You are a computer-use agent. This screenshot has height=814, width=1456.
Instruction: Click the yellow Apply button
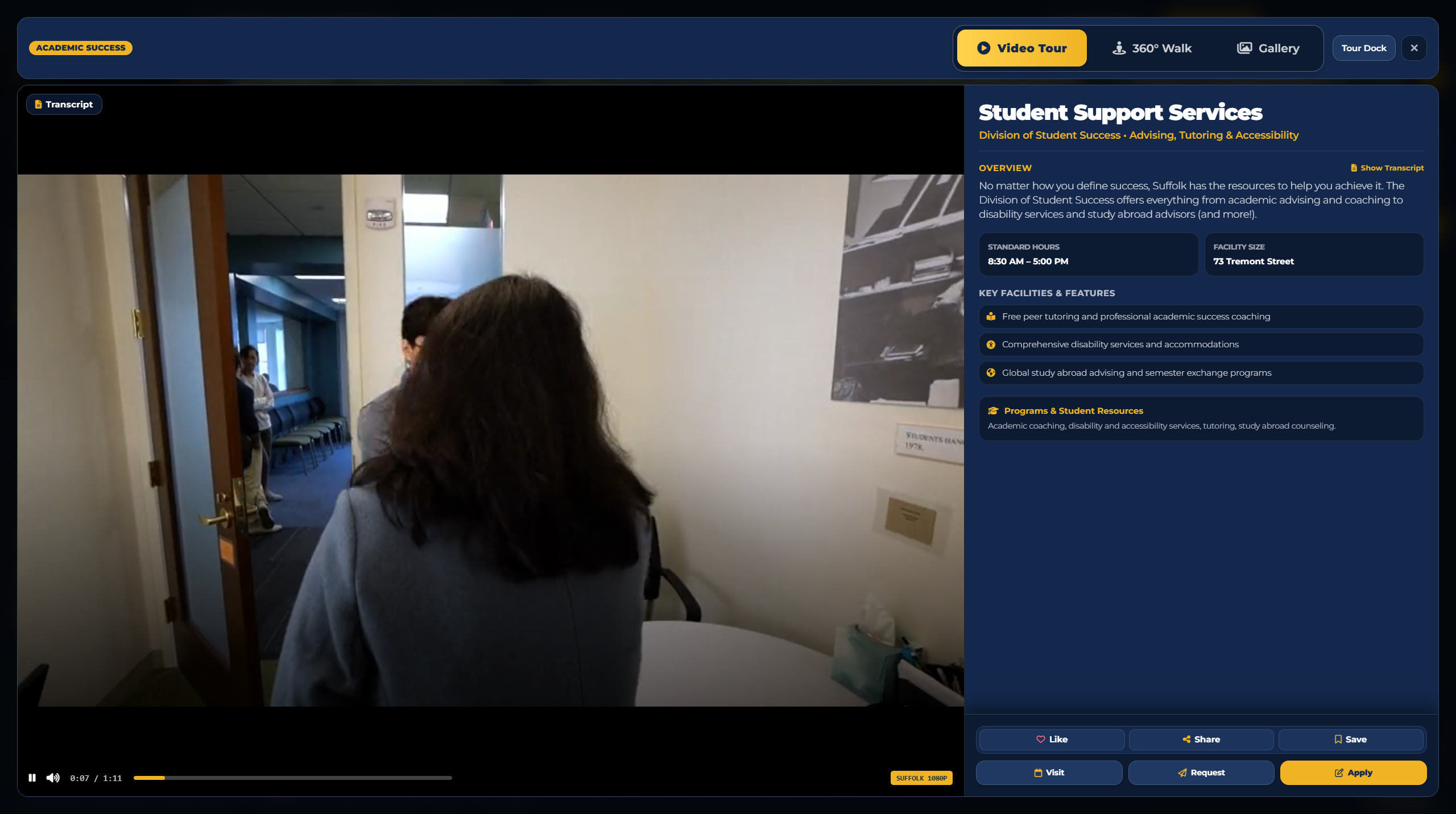coord(1353,773)
